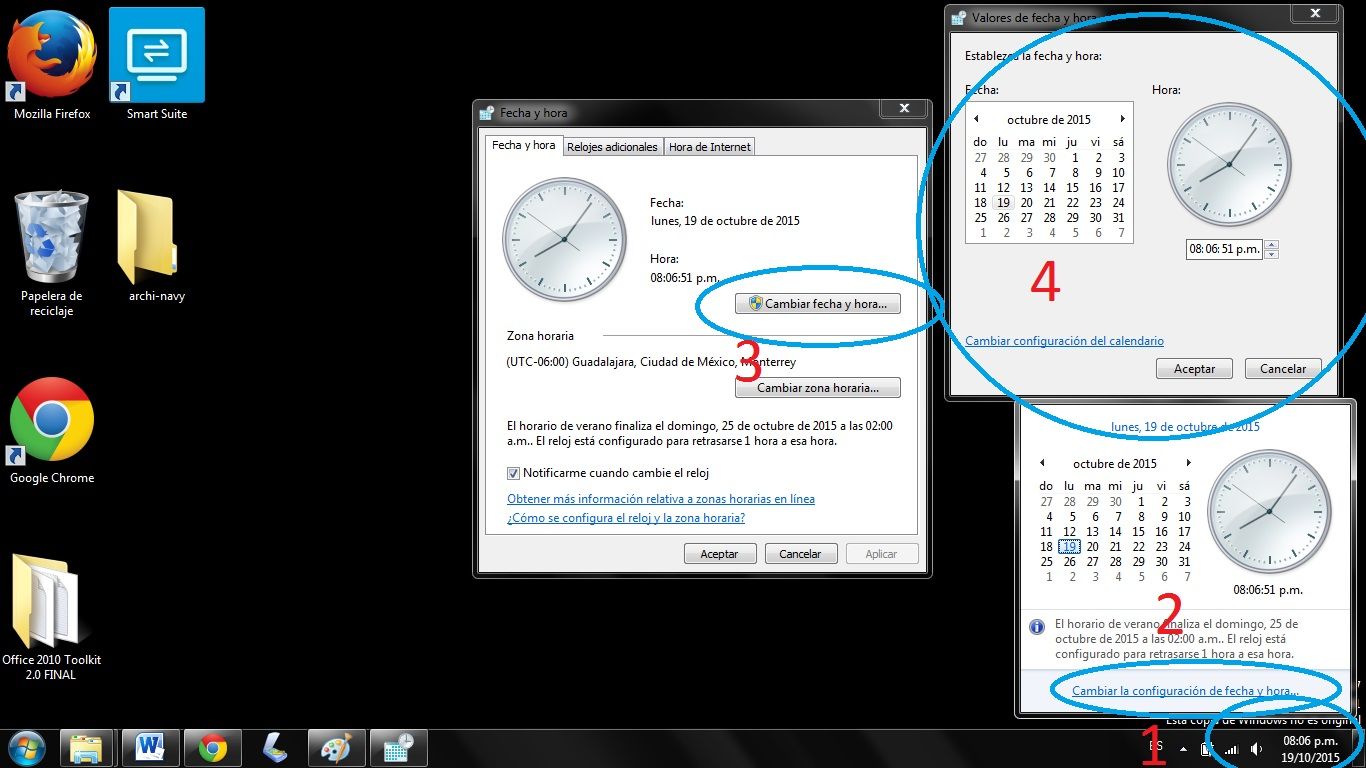Viewport: 1366px width, 768px height.
Task: Open the Google Chrome desktop shortcut
Action: (x=51, y=431)
